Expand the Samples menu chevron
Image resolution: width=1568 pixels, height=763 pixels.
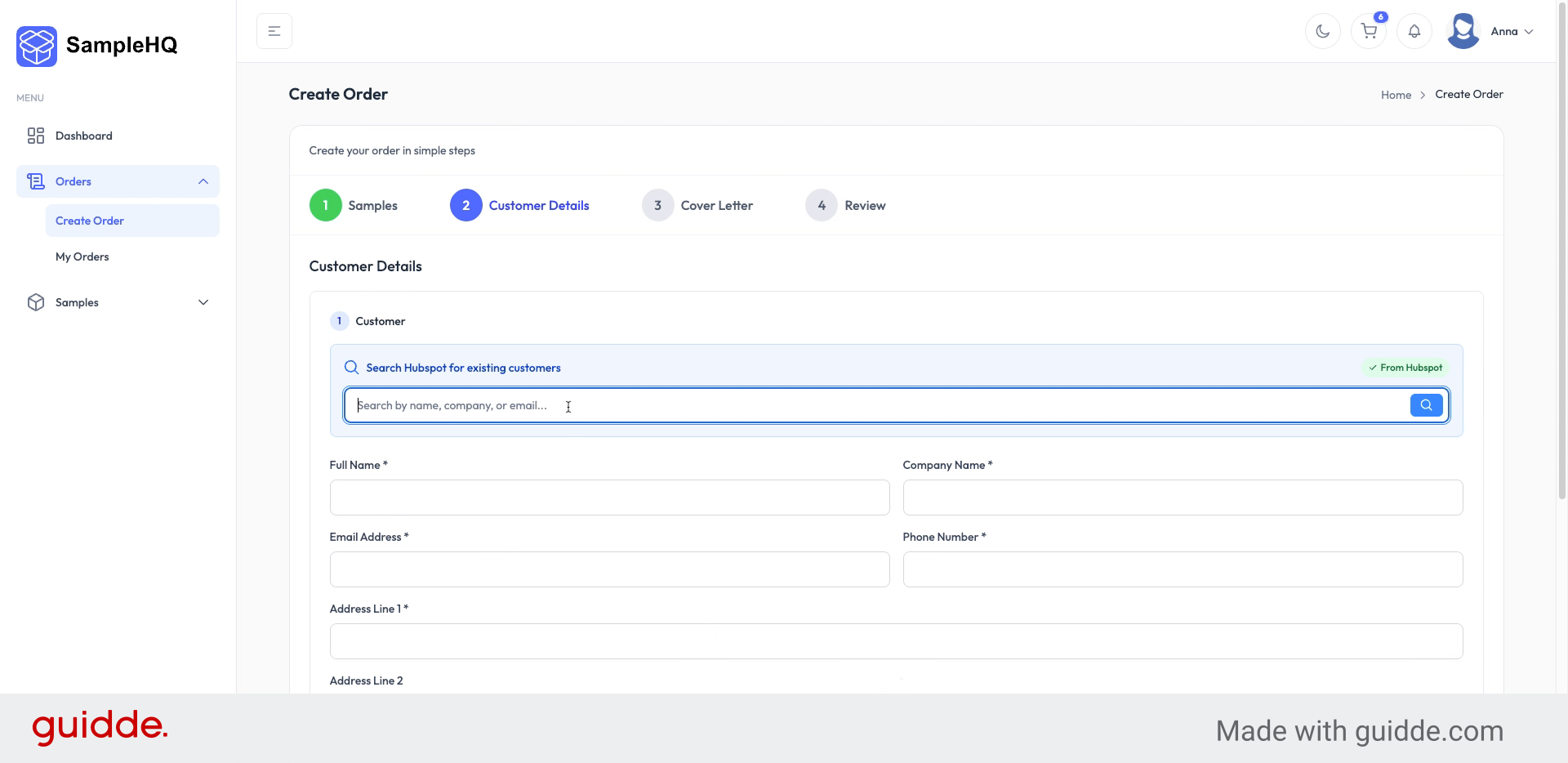pyautogui.click(x=203, y=302)
